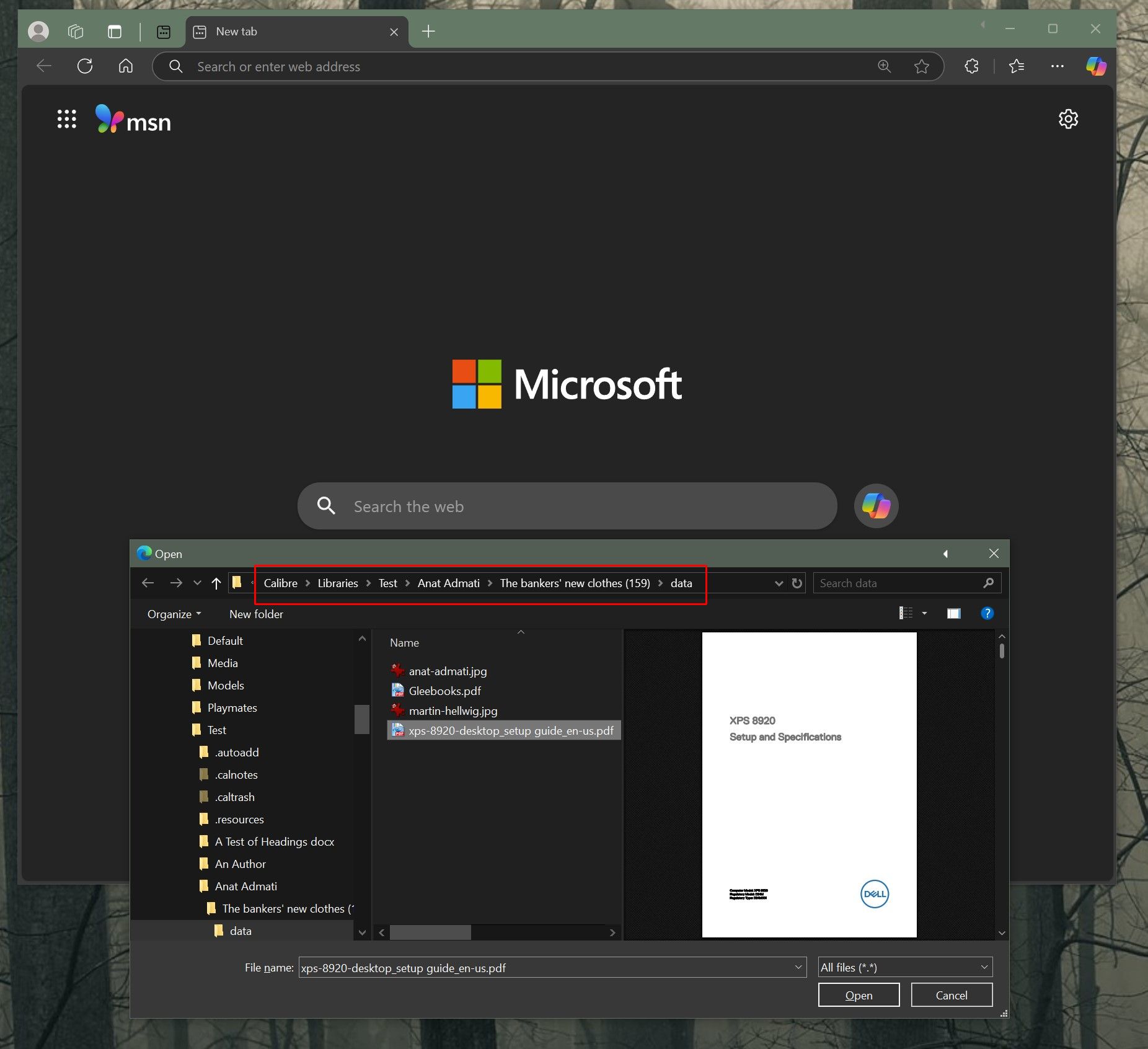Click the dialog Help question mark icon
Screen dimensions: 1148x1049
[987, 614]
